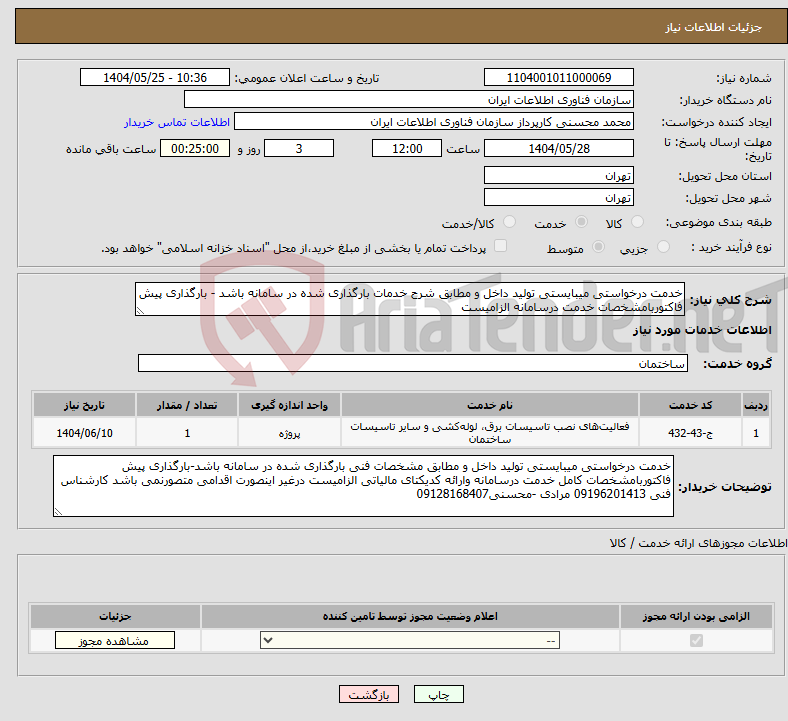The image size is (788, 721).
Task: Click general need description textarea
Action: click(410, 299)
